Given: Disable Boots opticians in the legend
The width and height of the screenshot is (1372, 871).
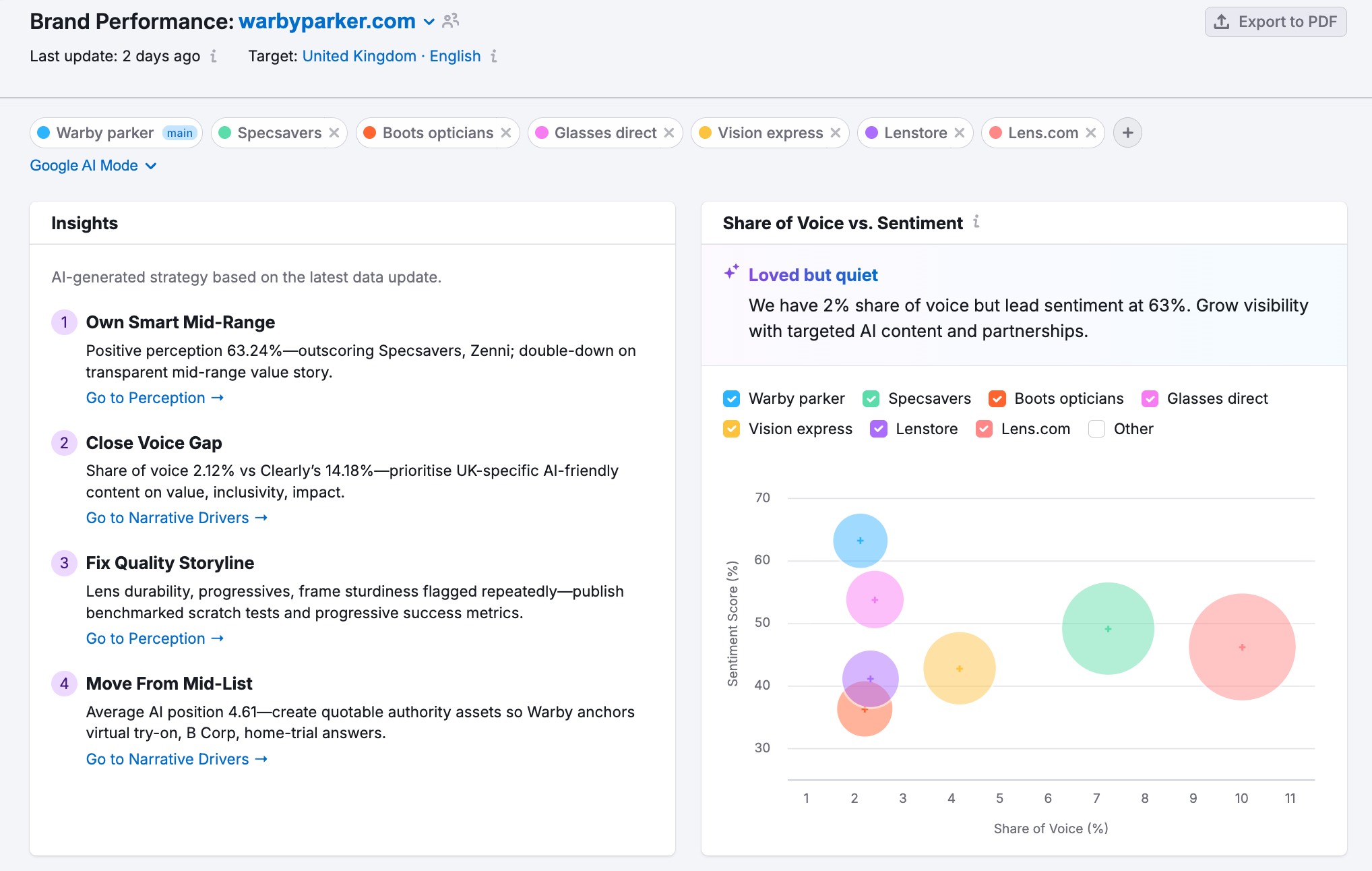Looking at the screenshot, I should 997,398.
